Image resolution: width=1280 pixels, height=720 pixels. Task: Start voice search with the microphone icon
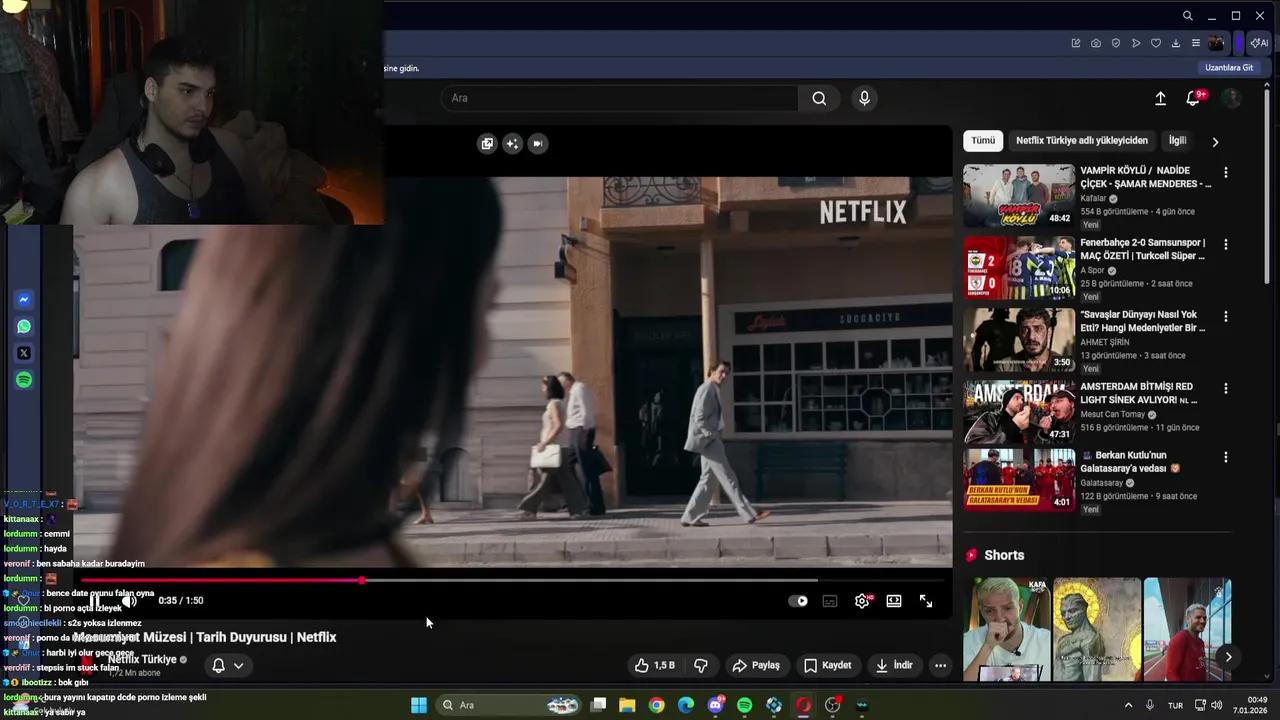pyautogui.click(x=864, y=98)
